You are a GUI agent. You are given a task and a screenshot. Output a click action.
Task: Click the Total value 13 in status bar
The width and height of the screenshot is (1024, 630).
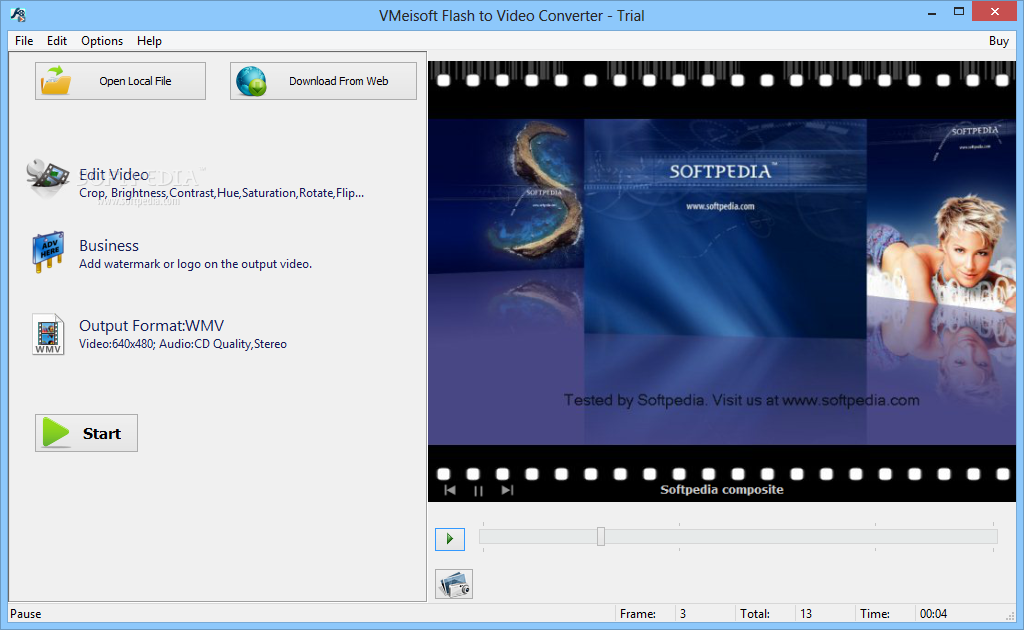[x=806, y=614]
